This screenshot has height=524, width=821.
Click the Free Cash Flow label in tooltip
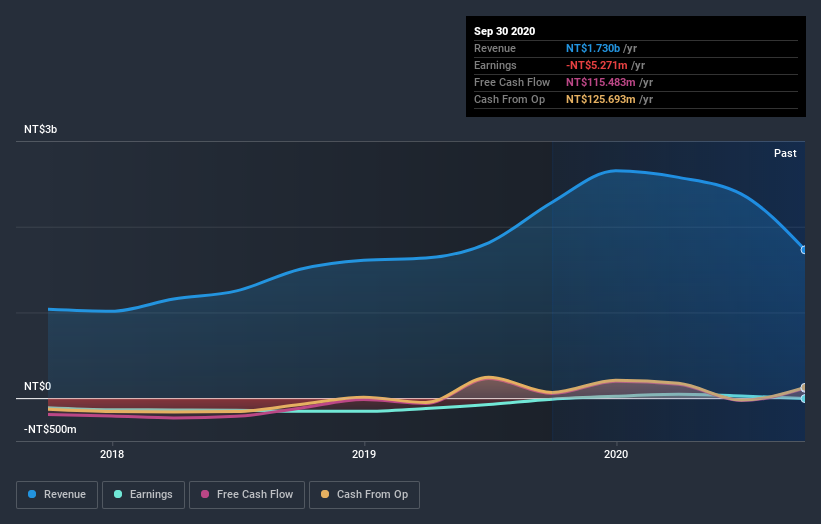pyautogui.click(x=512, y=82)
